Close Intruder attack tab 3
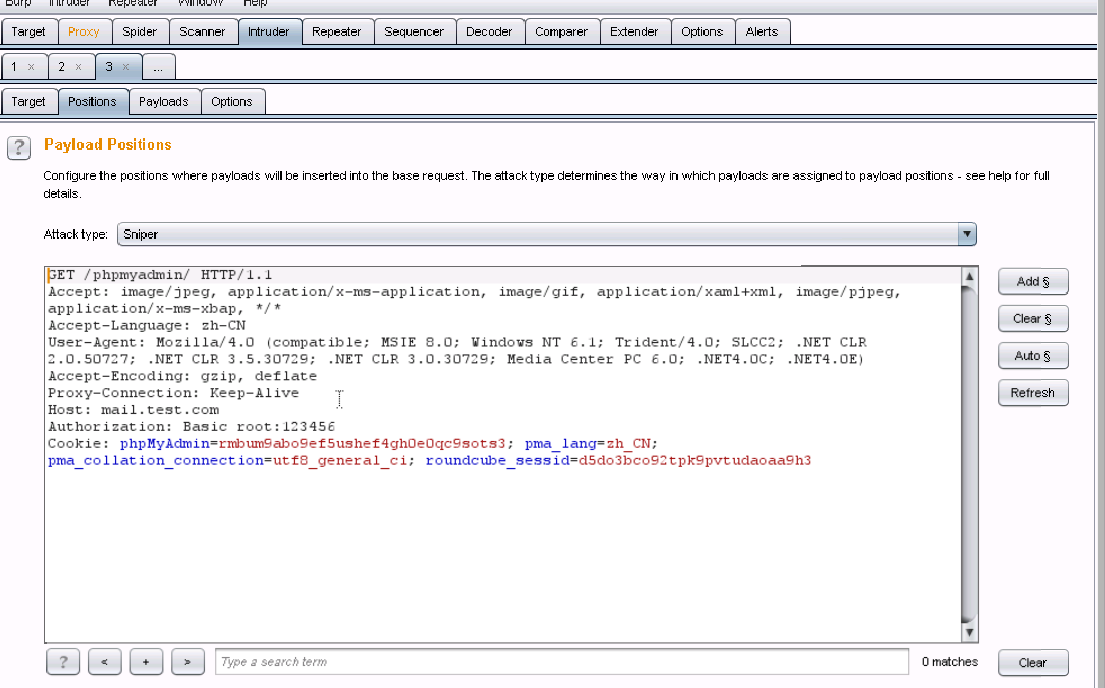The height and width of the screenshot is (688, 1105). (x=125, y=67)
